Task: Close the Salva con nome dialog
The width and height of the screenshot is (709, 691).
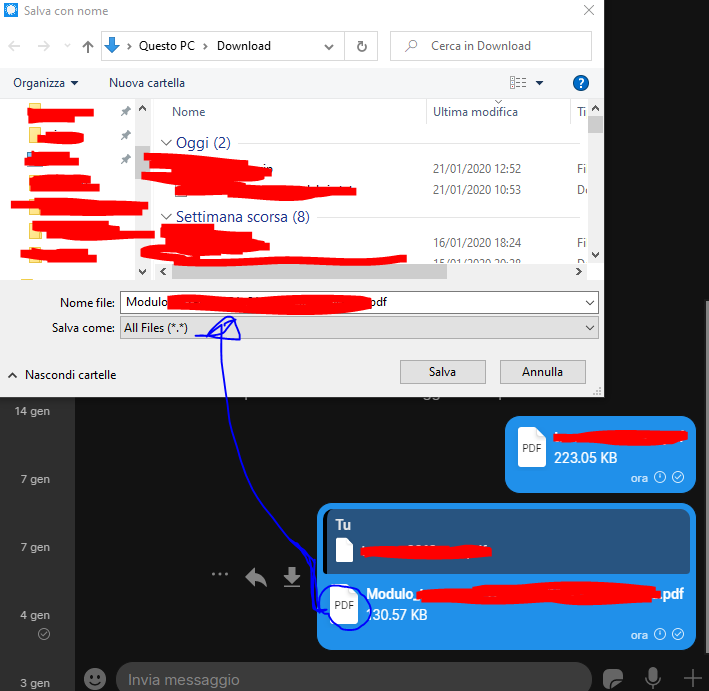Action: coord(589,10)
